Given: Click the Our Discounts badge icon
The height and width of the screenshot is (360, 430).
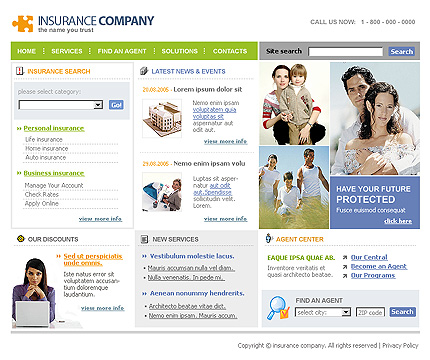Looking at the screenshot, I should [x=21, y=239].
